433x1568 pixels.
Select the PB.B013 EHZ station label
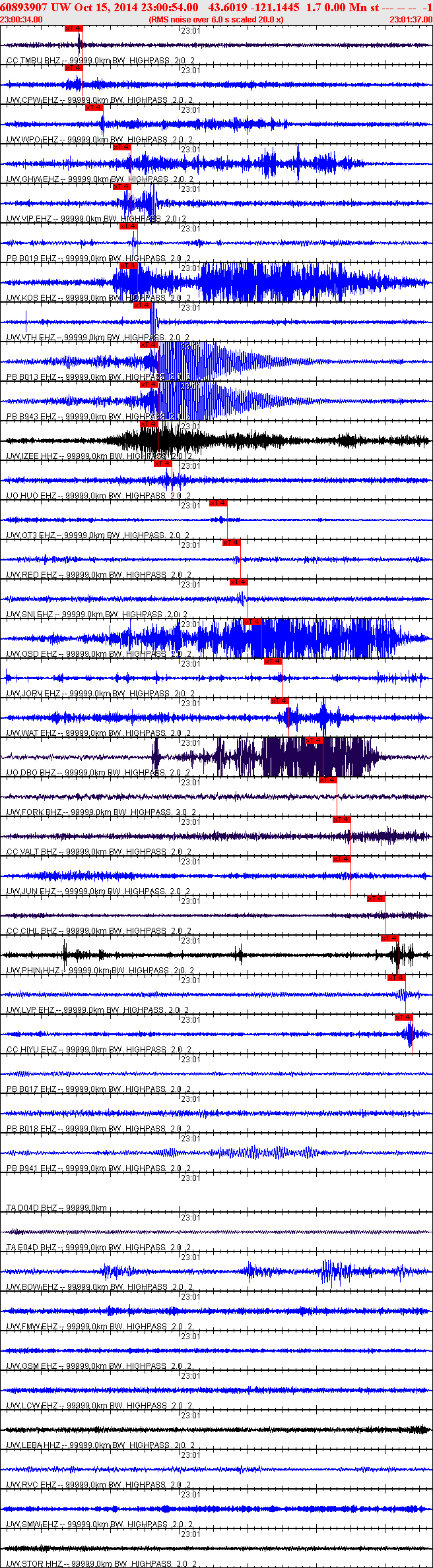click(32, 377)
